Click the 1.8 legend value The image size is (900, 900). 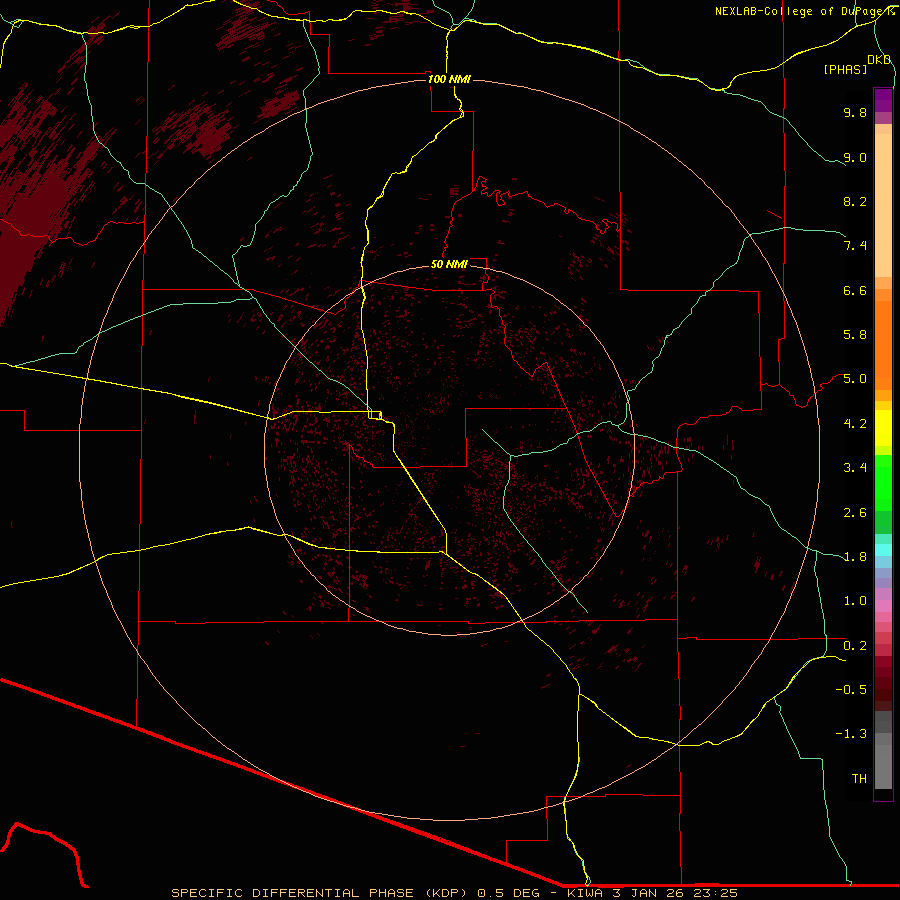click(x=855, y=557)
